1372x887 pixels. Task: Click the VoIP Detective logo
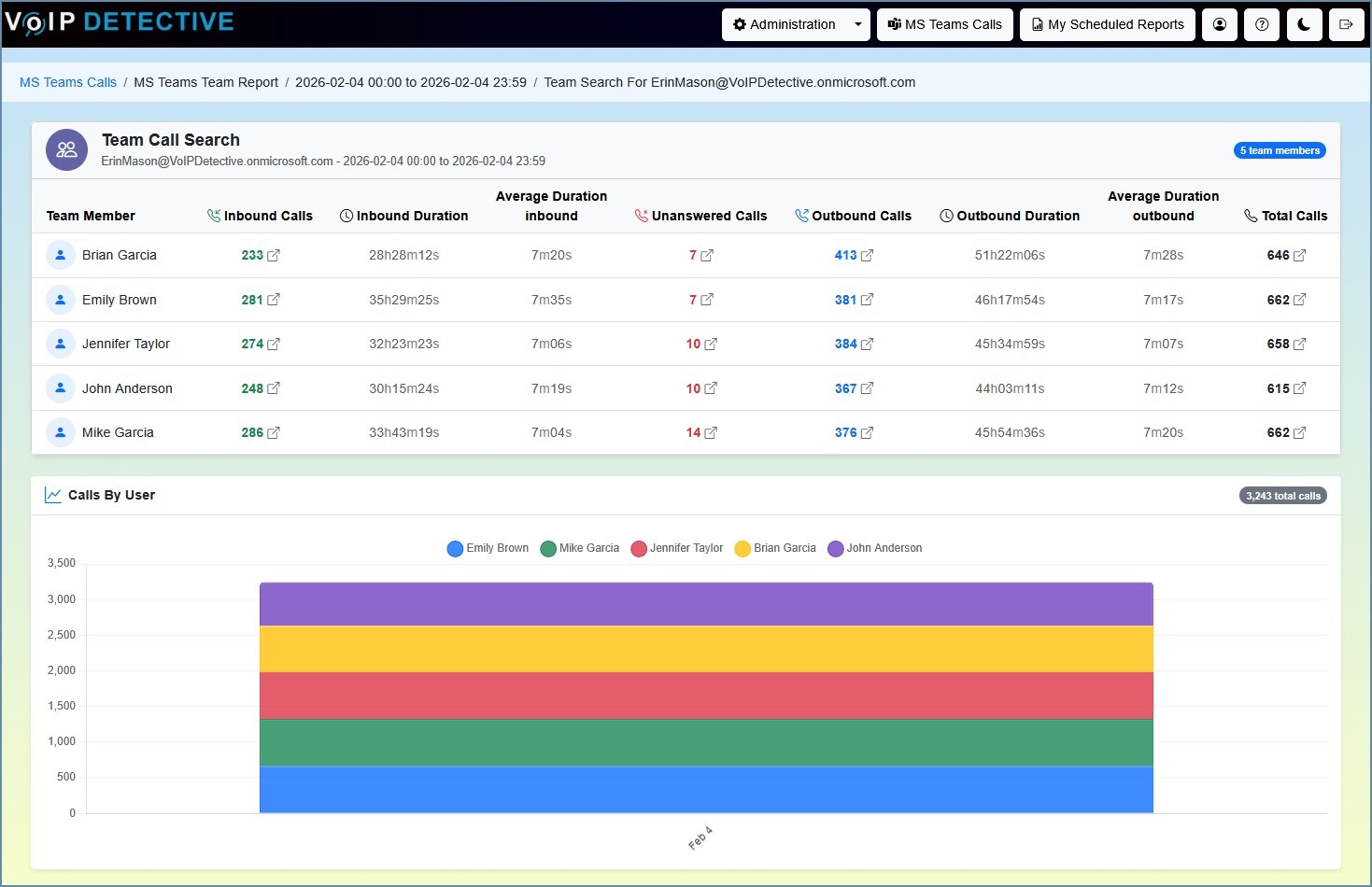coord(120,22)
